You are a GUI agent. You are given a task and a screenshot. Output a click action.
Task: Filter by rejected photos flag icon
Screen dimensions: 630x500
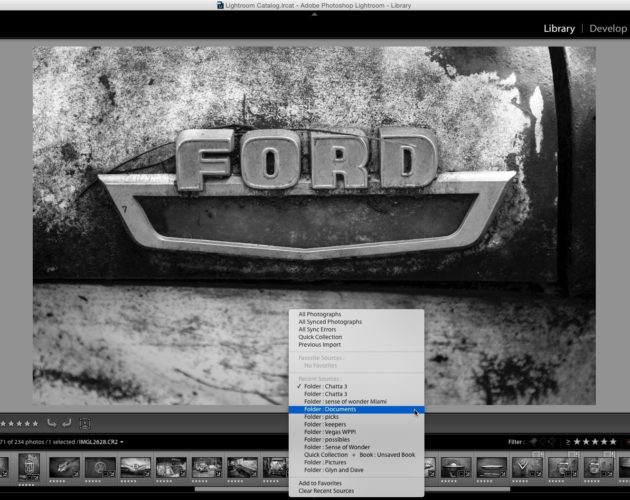[x=552, y=442]
